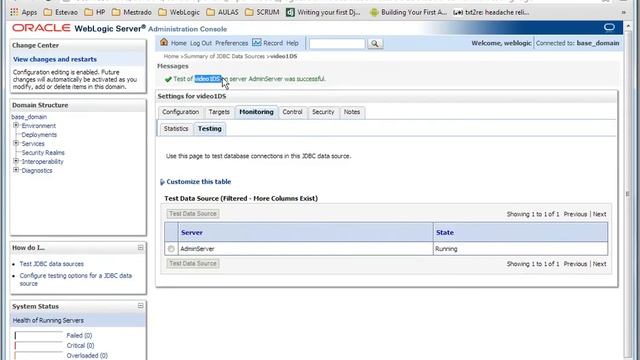The height and width of the screenshot is (360, 640).
Task: Click the base_domain tree root
Action: coord(29,117)
